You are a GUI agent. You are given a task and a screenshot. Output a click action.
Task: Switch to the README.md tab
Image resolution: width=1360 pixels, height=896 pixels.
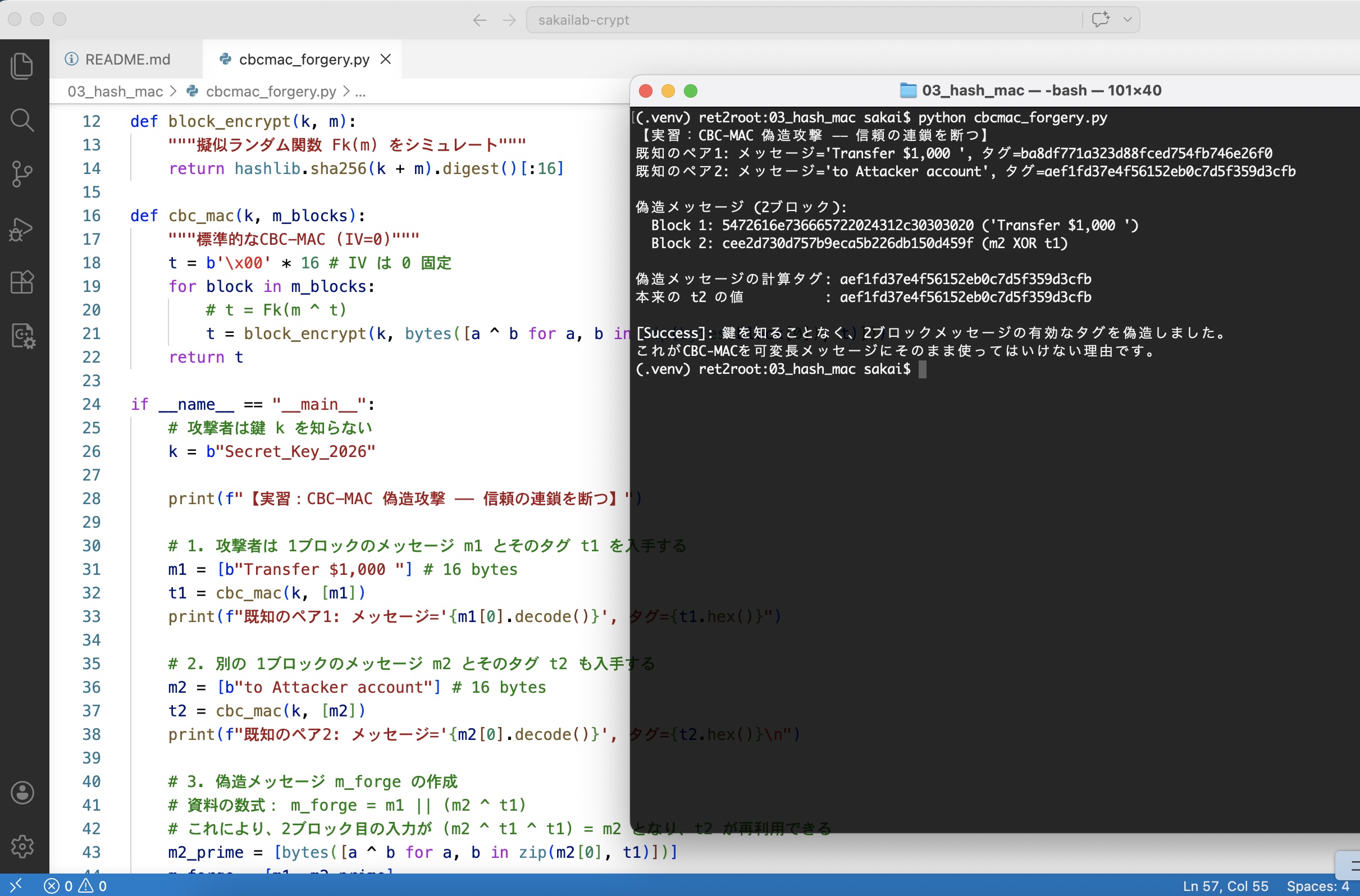[127, 60]
